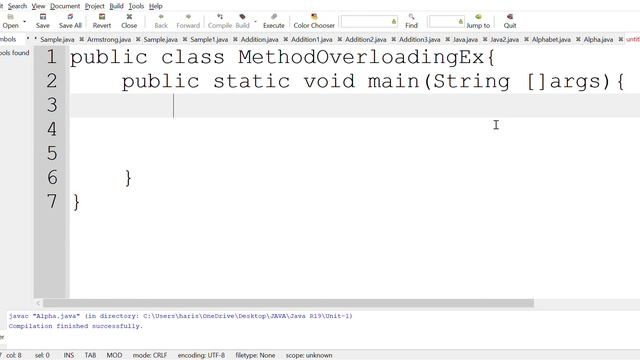640x360 pixels.
Task: Click the Build toolbar icon
Action: (242, 21)
